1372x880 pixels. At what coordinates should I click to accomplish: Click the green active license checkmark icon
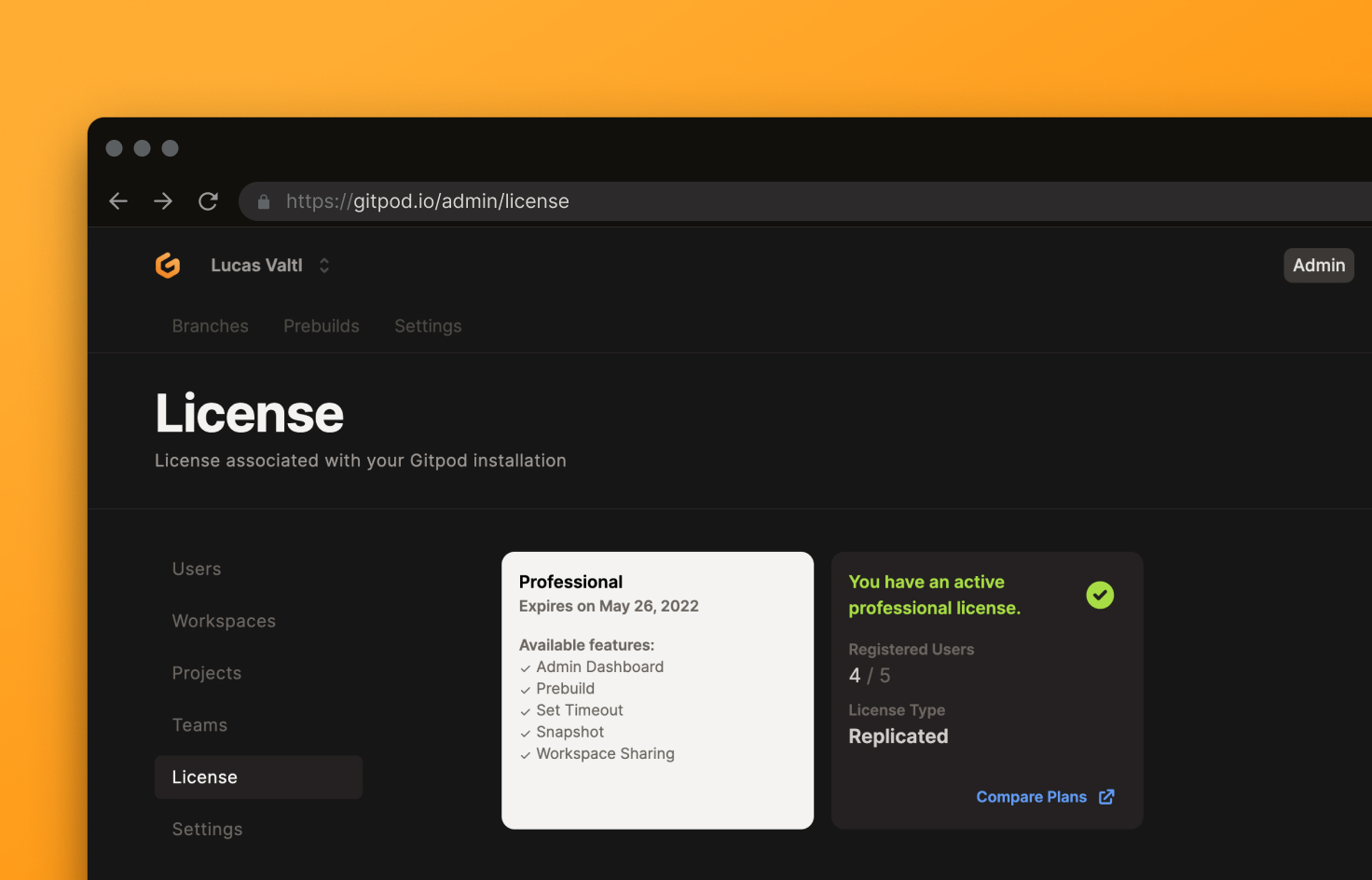click(x=1100, y=595)
